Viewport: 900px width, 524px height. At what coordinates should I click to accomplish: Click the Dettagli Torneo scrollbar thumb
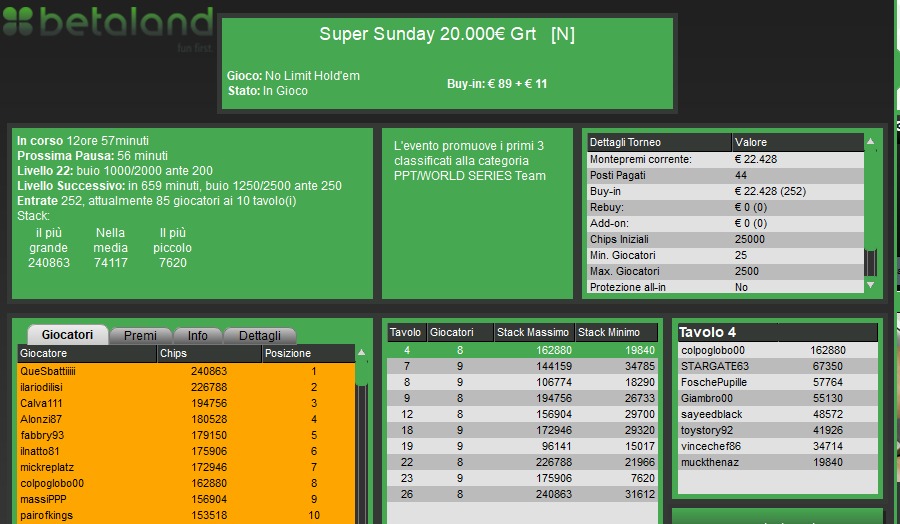[x=870, y=263]
